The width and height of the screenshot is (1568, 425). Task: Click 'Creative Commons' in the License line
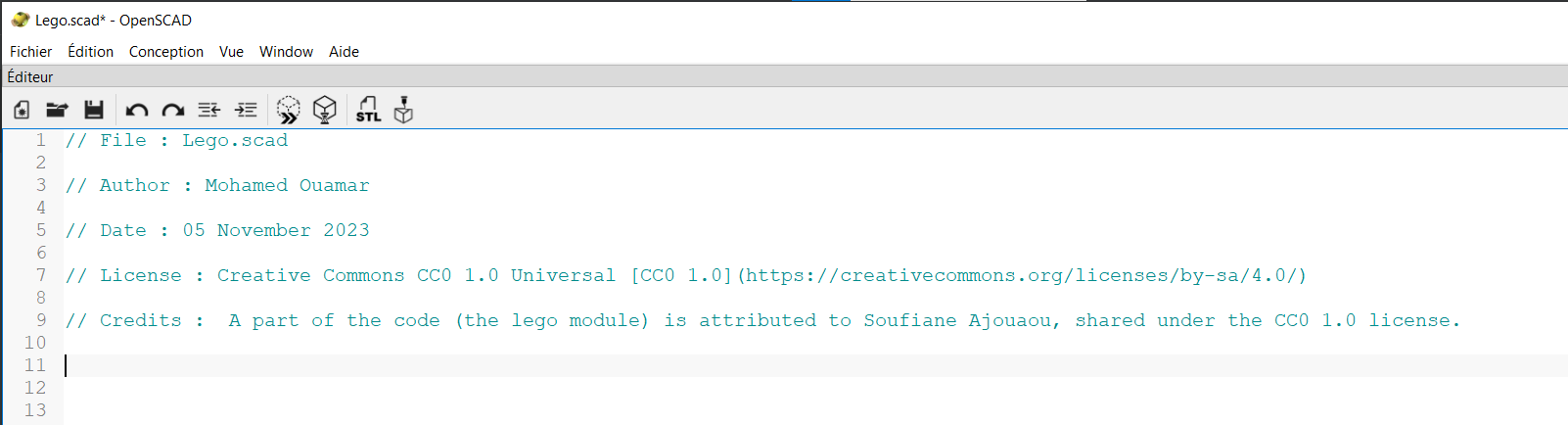pos(310,275)
